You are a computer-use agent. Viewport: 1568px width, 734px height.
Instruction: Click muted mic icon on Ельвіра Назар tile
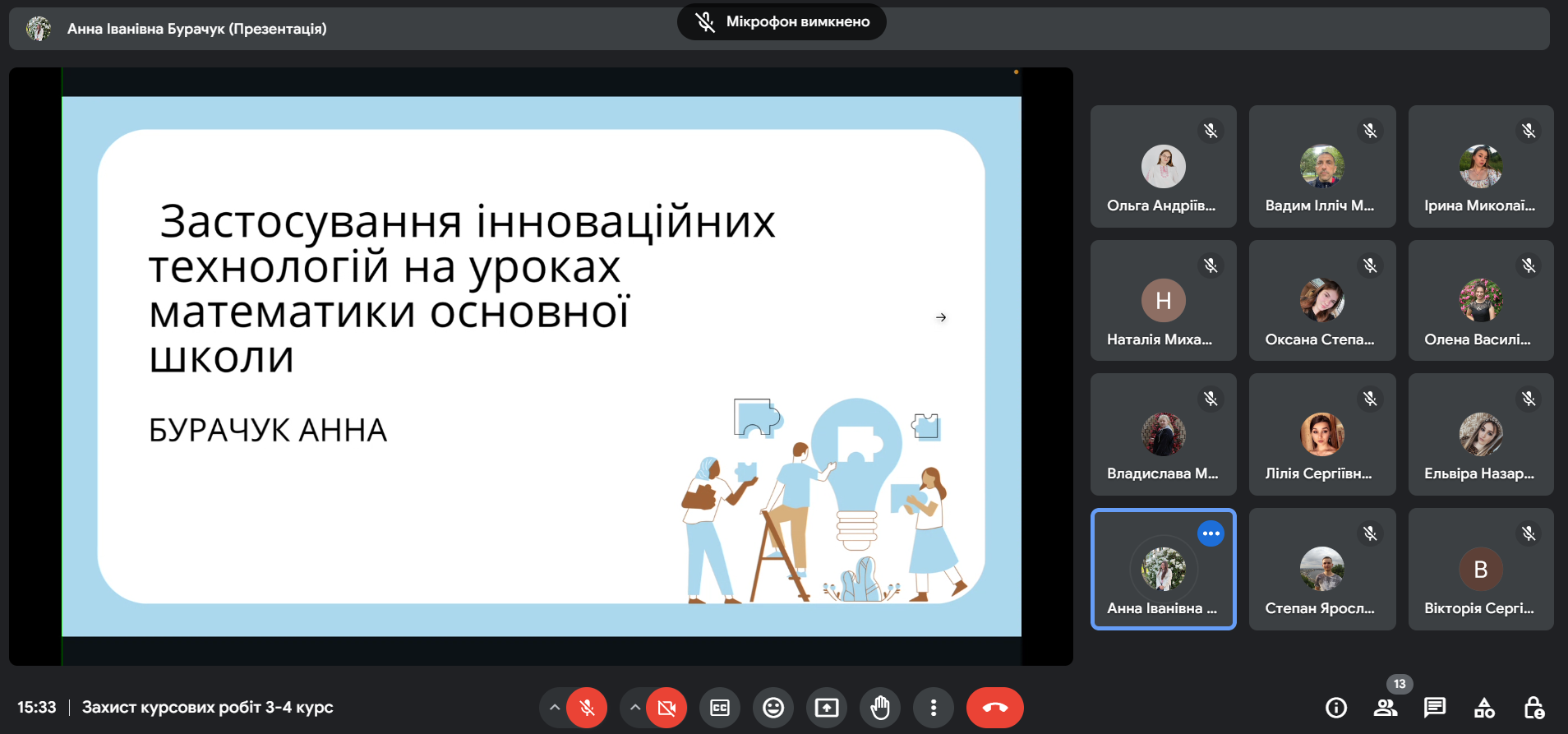(1529, 399)
